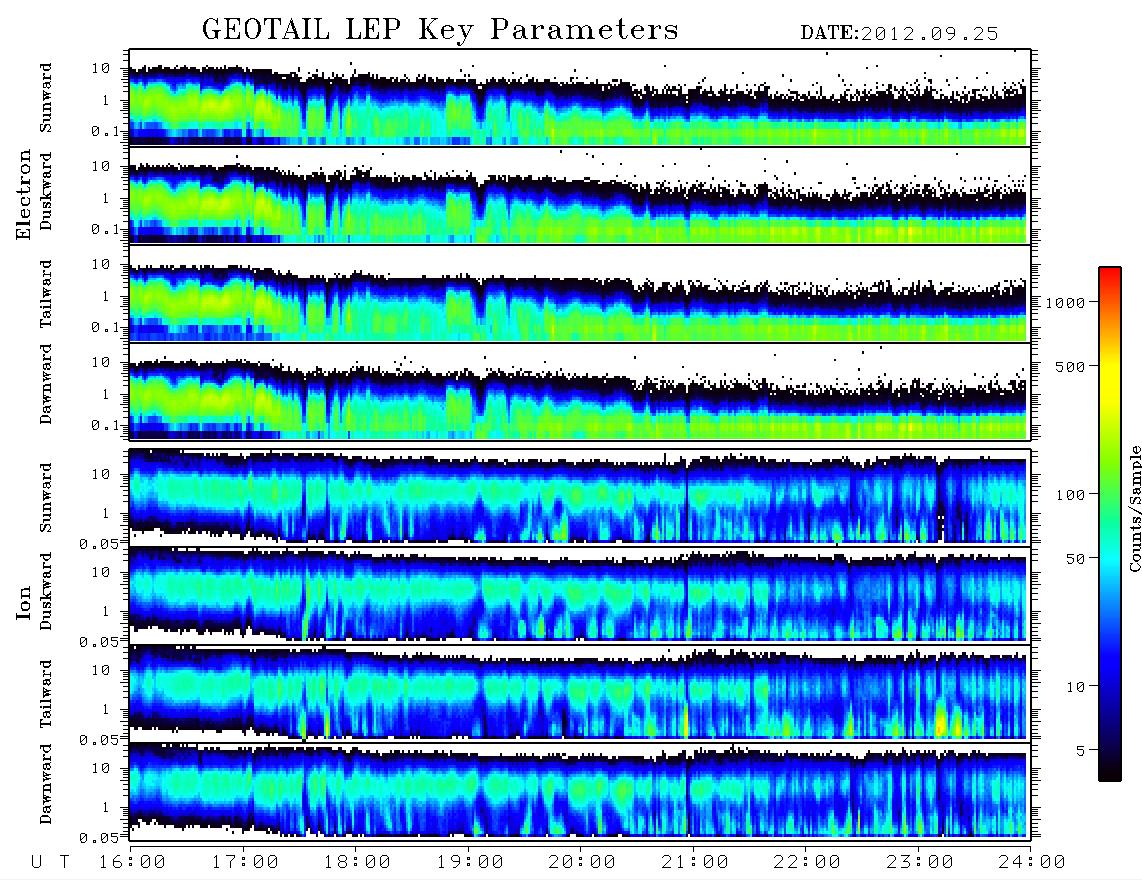The width and height of the screenshot is (1142, 880).
Task: Click the Ion Tailward spectrogram panel
Action: coord(580,693)
